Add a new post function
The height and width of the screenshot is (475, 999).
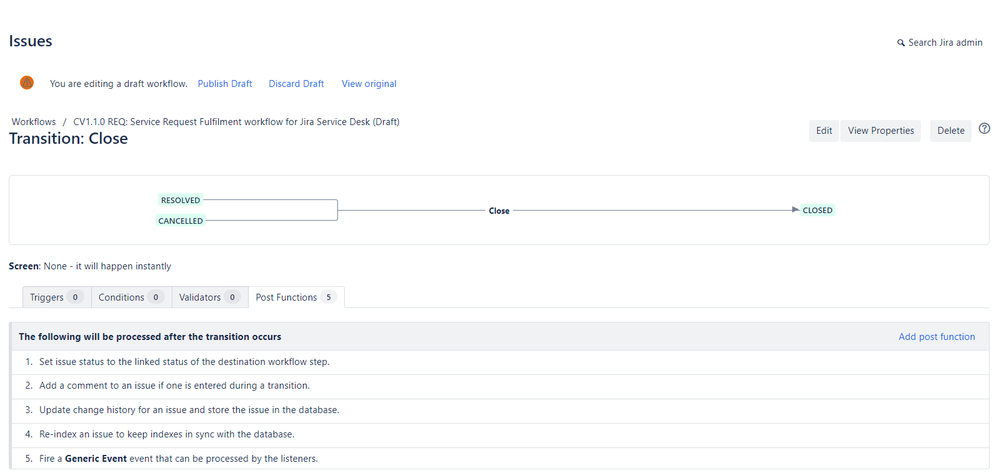pyautogui.click(x=937, y=337)
